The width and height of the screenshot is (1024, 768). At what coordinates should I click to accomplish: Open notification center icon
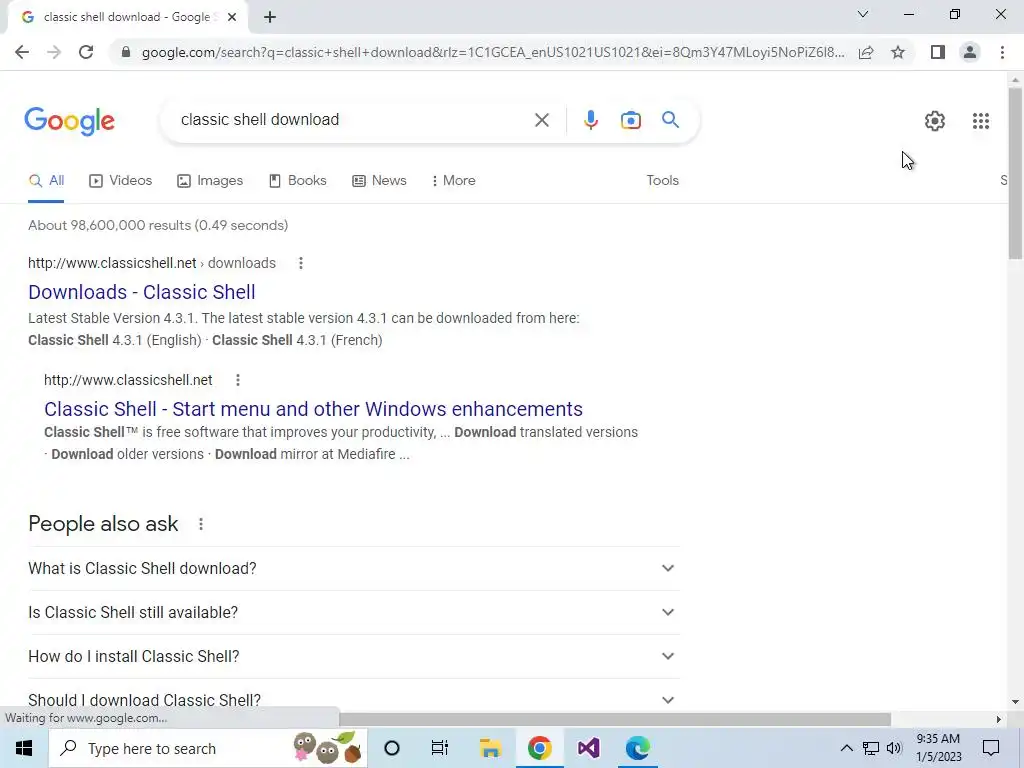click(991, 748)
